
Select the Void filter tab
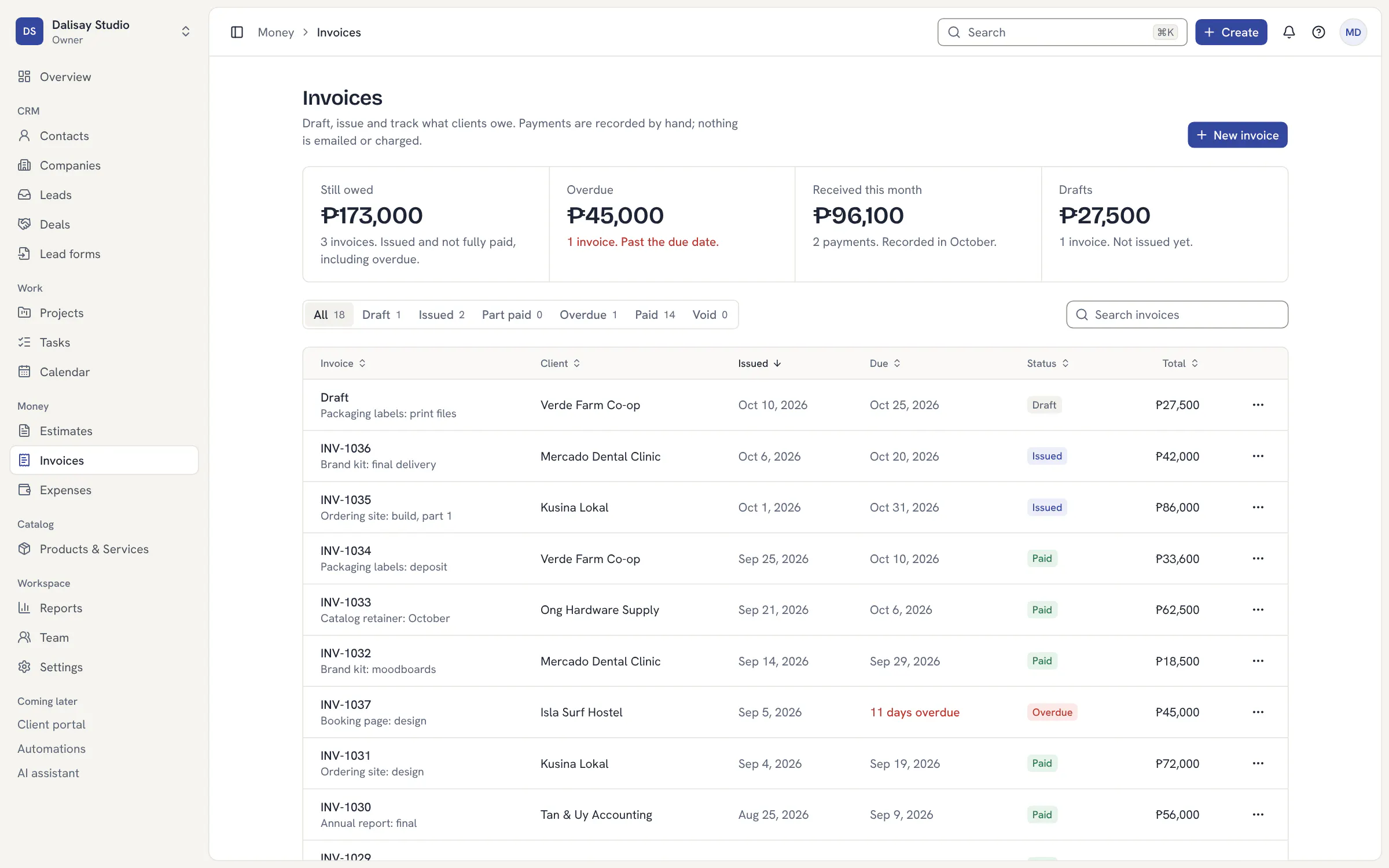(710, 315)
